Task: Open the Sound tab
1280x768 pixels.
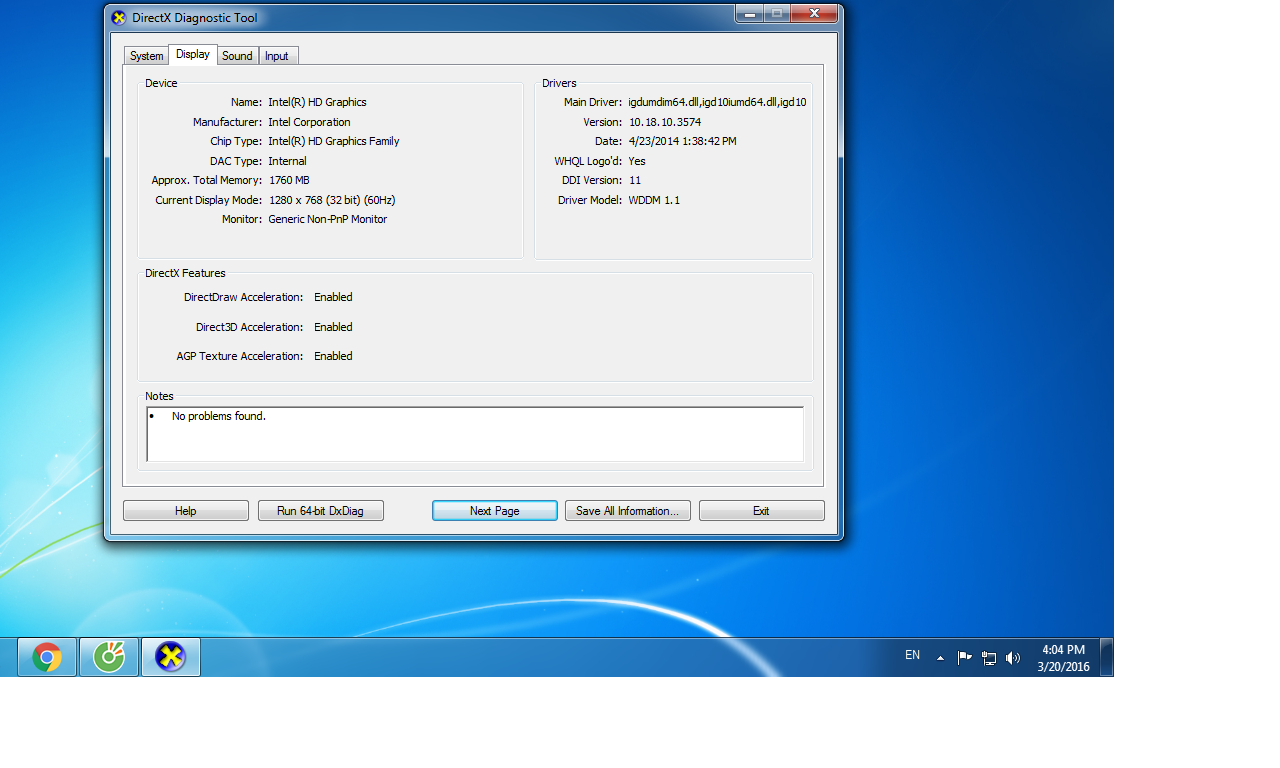Action: [x=237, y=56]
